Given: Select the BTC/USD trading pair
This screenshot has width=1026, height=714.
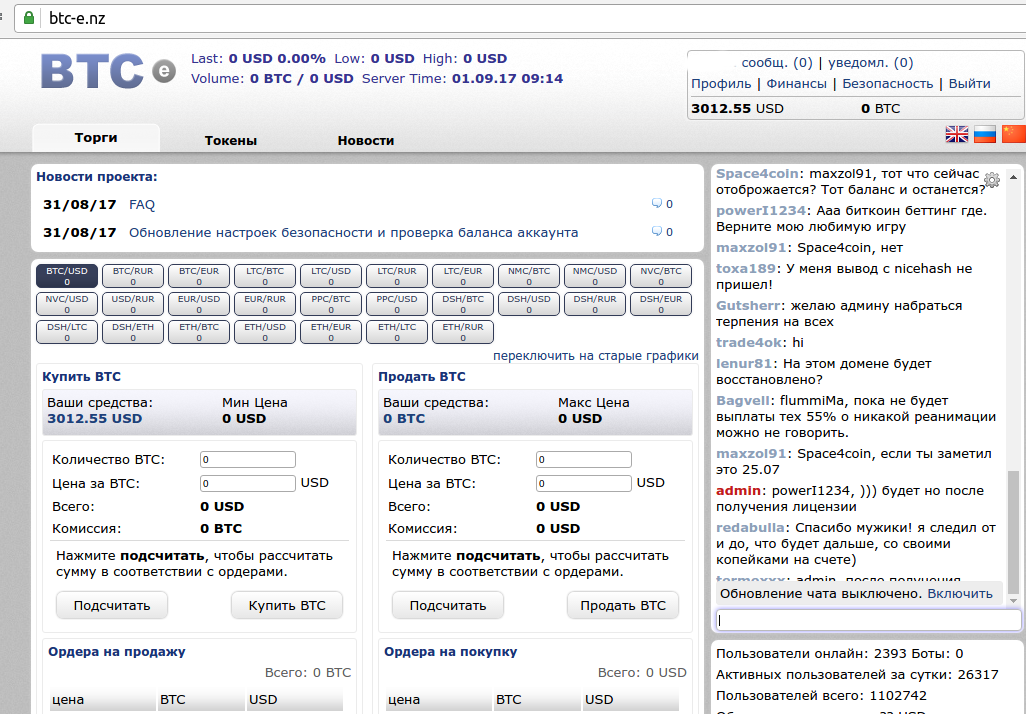Looking at the screenshot, I should coord(67,276).
